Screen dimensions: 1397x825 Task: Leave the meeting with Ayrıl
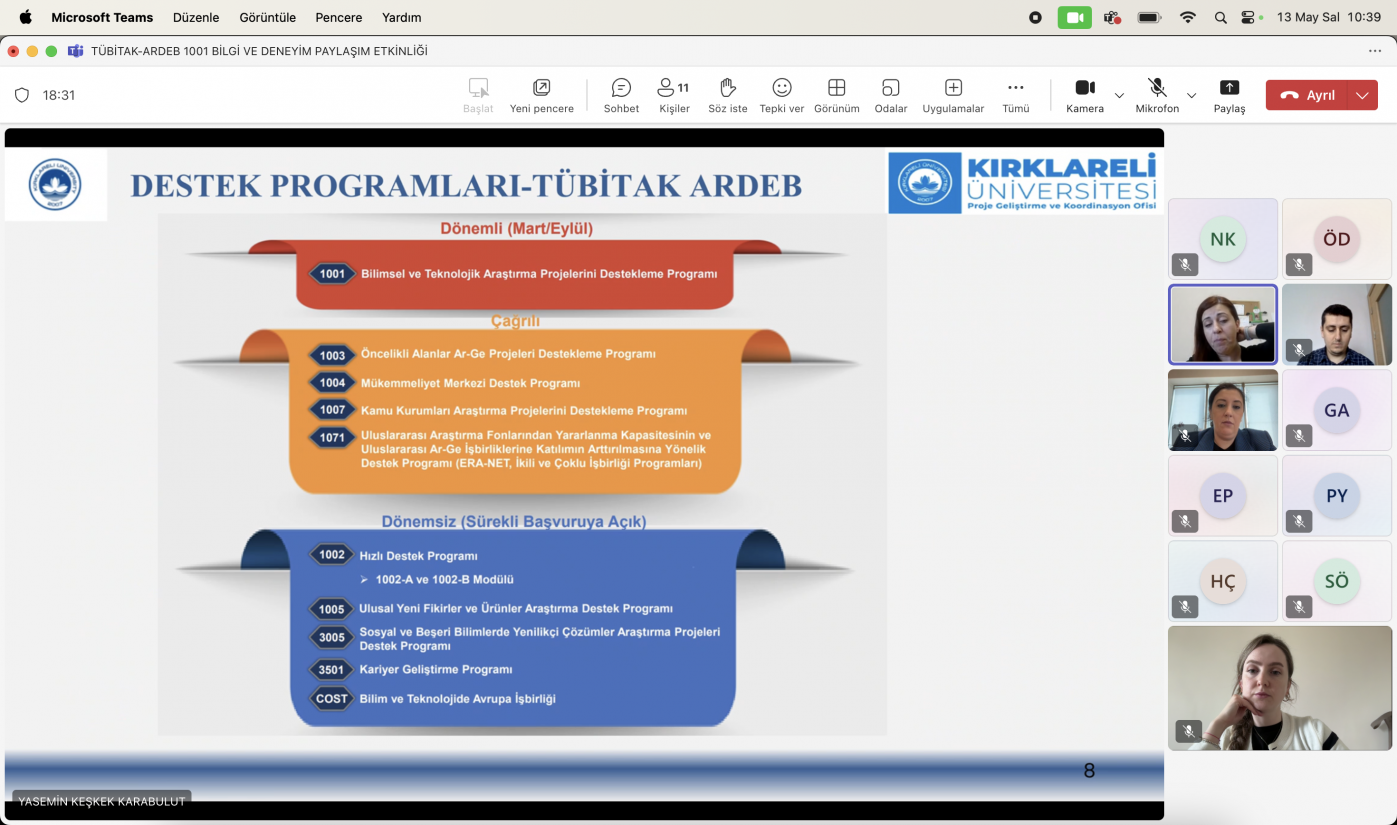(1308, 95)
